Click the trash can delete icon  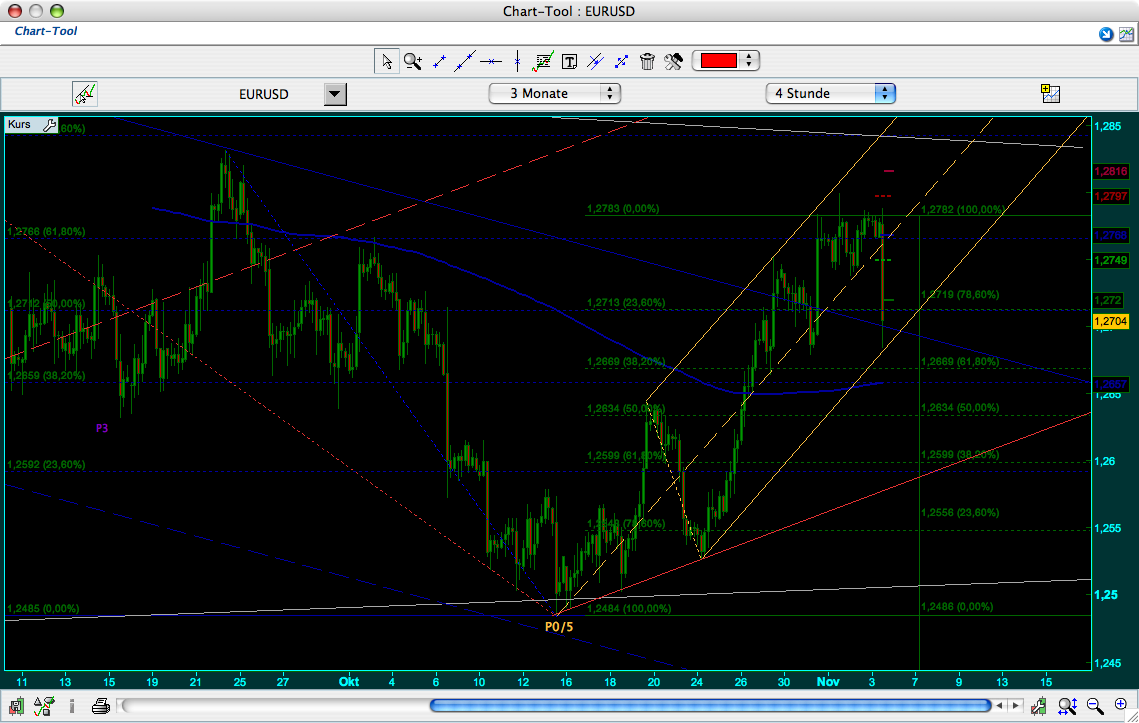[x=647, y=62]
